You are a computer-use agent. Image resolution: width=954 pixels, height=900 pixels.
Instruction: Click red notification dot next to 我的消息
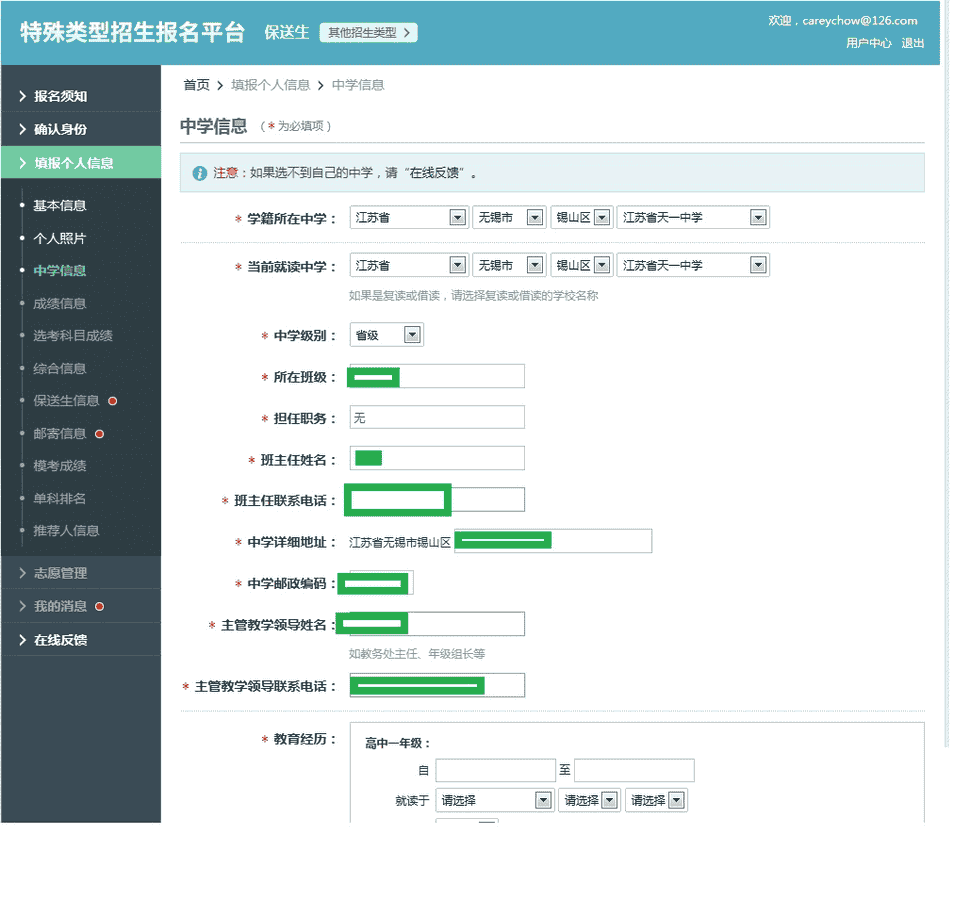pos(99,606)
